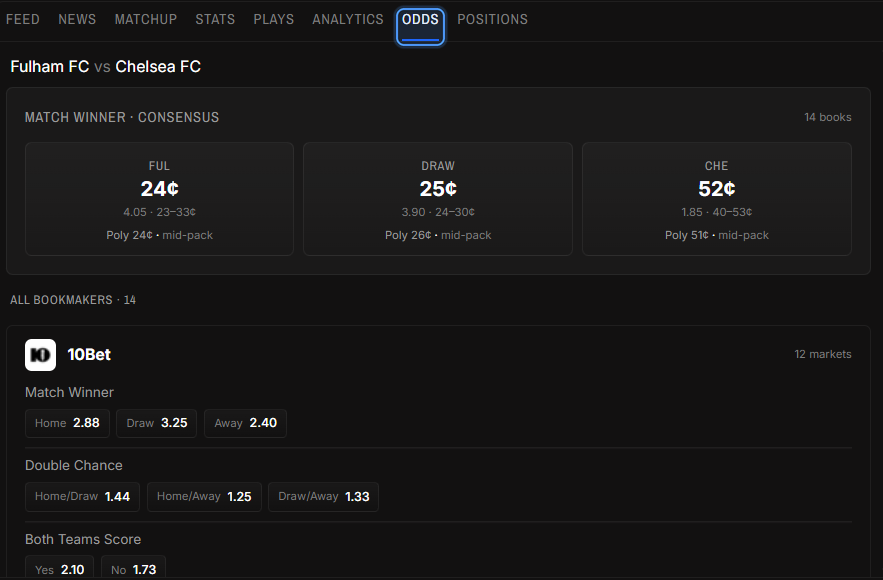Click the '1.85 · 40–53¢' range text
This screenshot has height=580, width=883.
click(x=717, y=212)
